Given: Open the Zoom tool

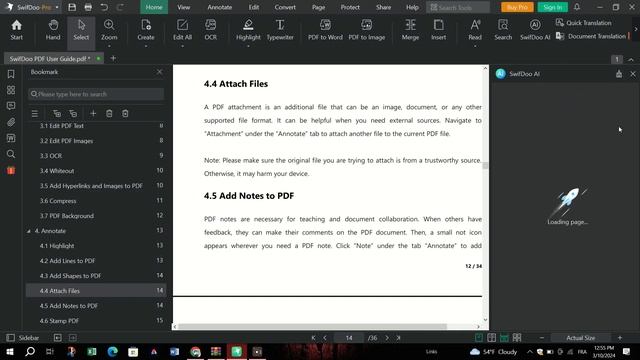Looking at the screenshot, I should [109, 30].
